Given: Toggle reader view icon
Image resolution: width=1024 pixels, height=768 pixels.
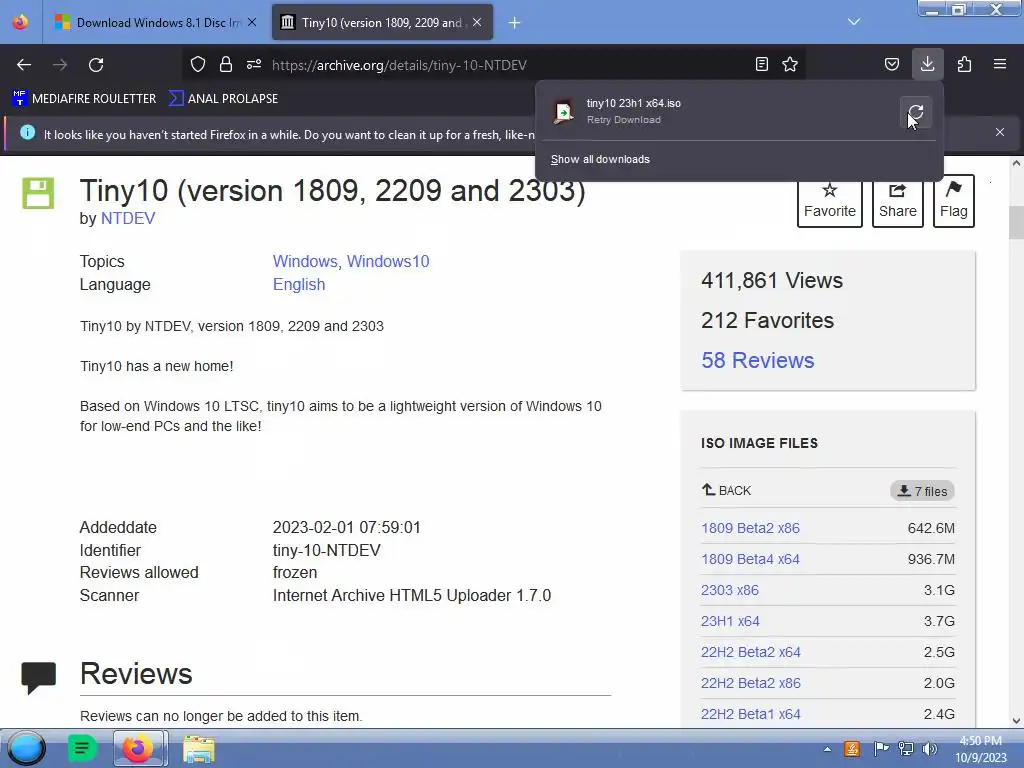Looking at the screenshot, I should pyautogui.click(x=761, y=64).
